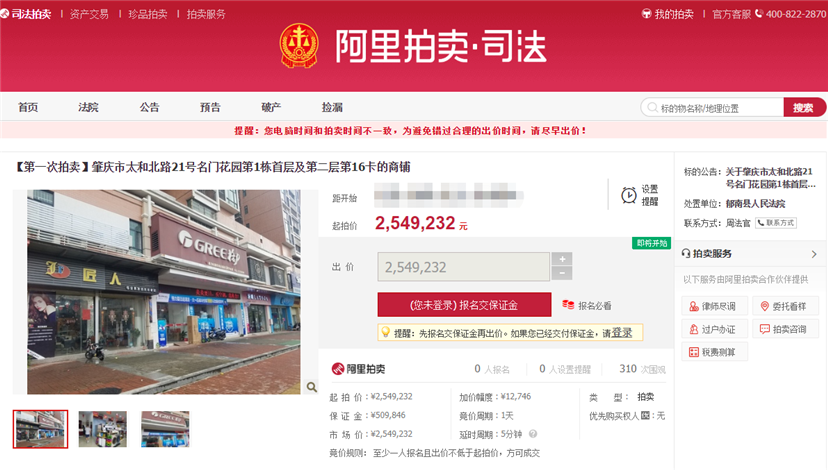This screenshot has width=828, height=470.
Task: Open 我的拍卖 account link
Action: point(667,14)
